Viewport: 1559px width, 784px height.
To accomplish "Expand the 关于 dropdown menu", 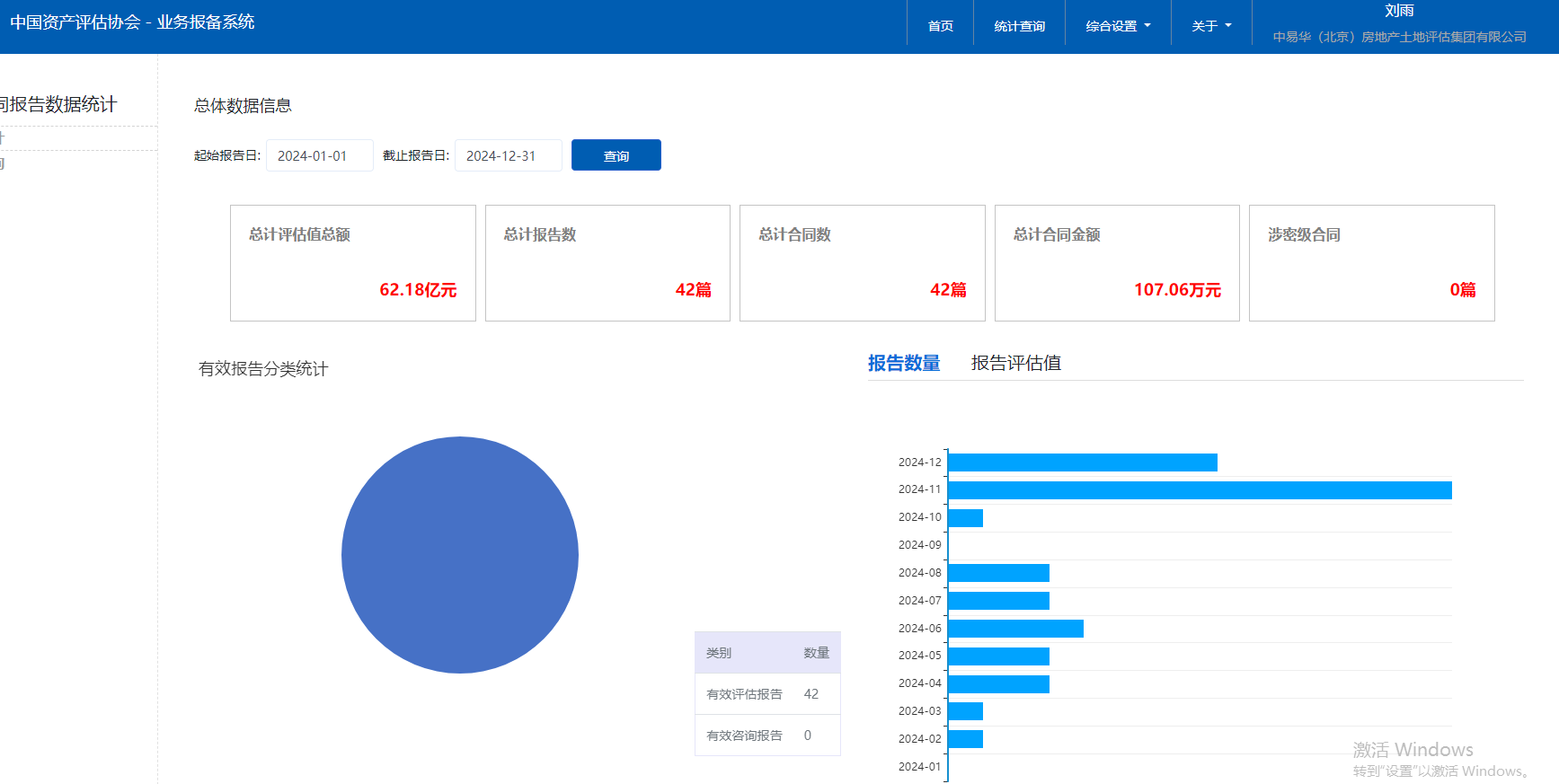I will pos(1210,26).
